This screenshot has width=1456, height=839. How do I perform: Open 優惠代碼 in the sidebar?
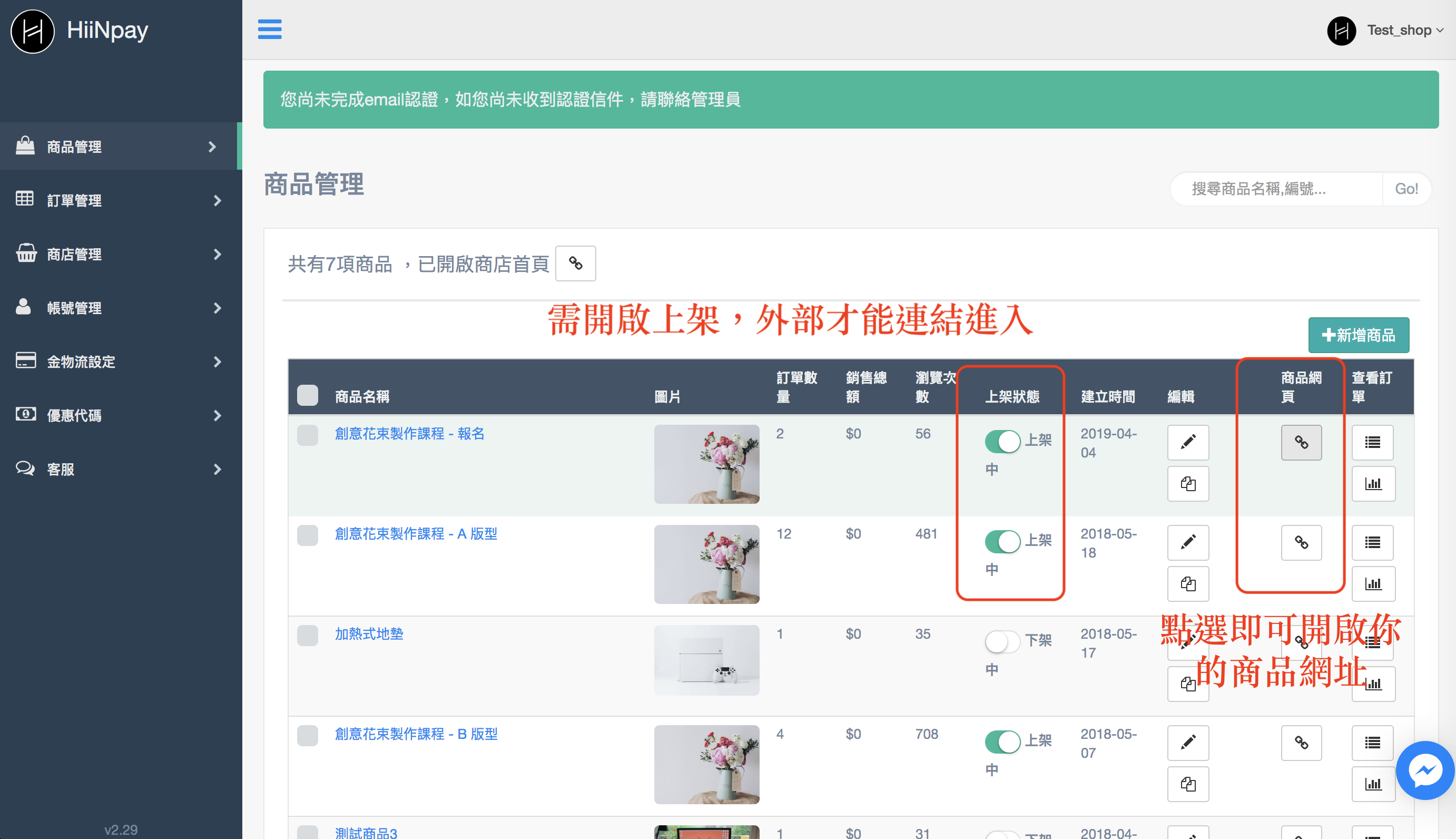(x=121, y=415)
